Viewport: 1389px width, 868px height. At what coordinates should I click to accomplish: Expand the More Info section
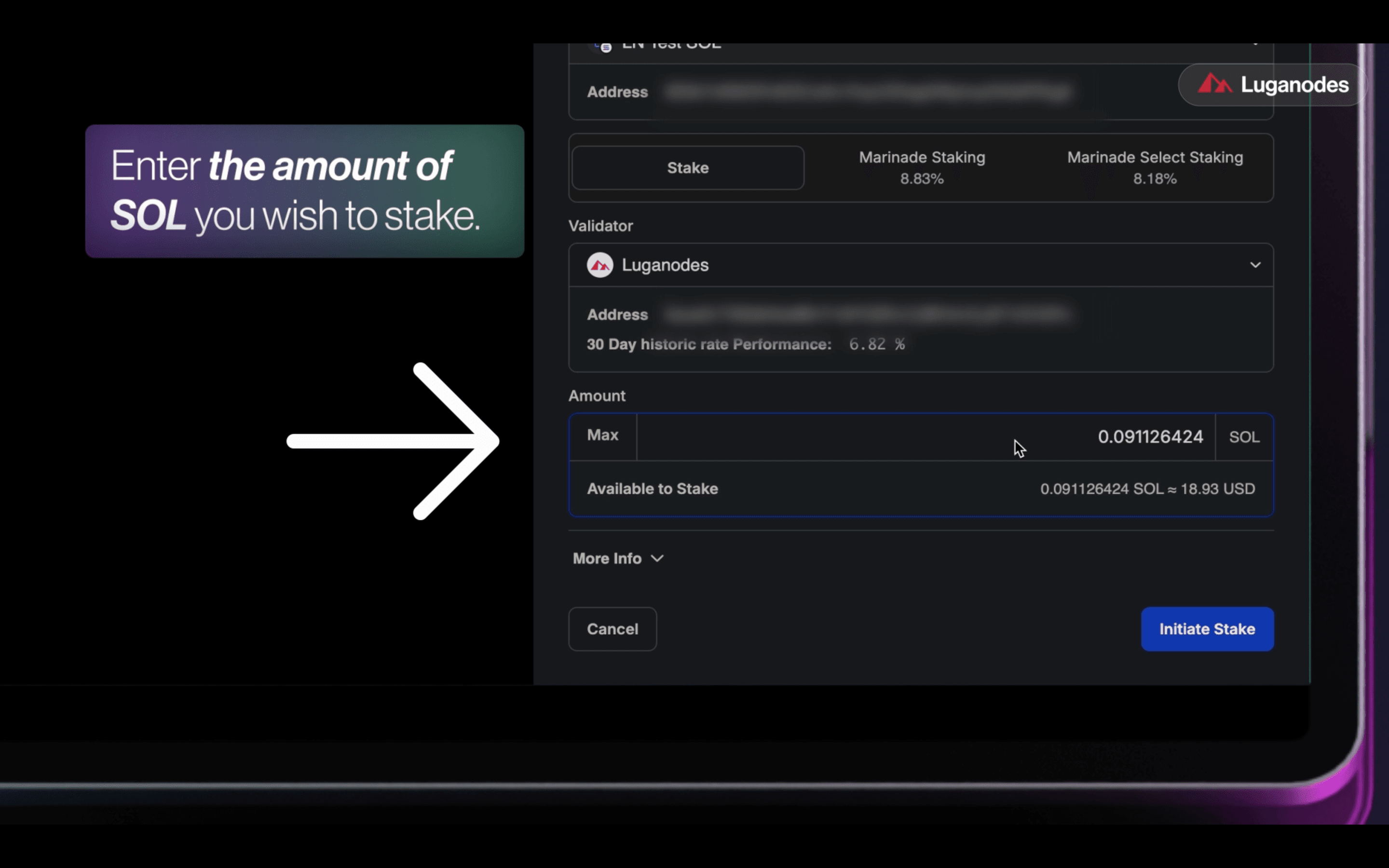click(x=607, y=558)
